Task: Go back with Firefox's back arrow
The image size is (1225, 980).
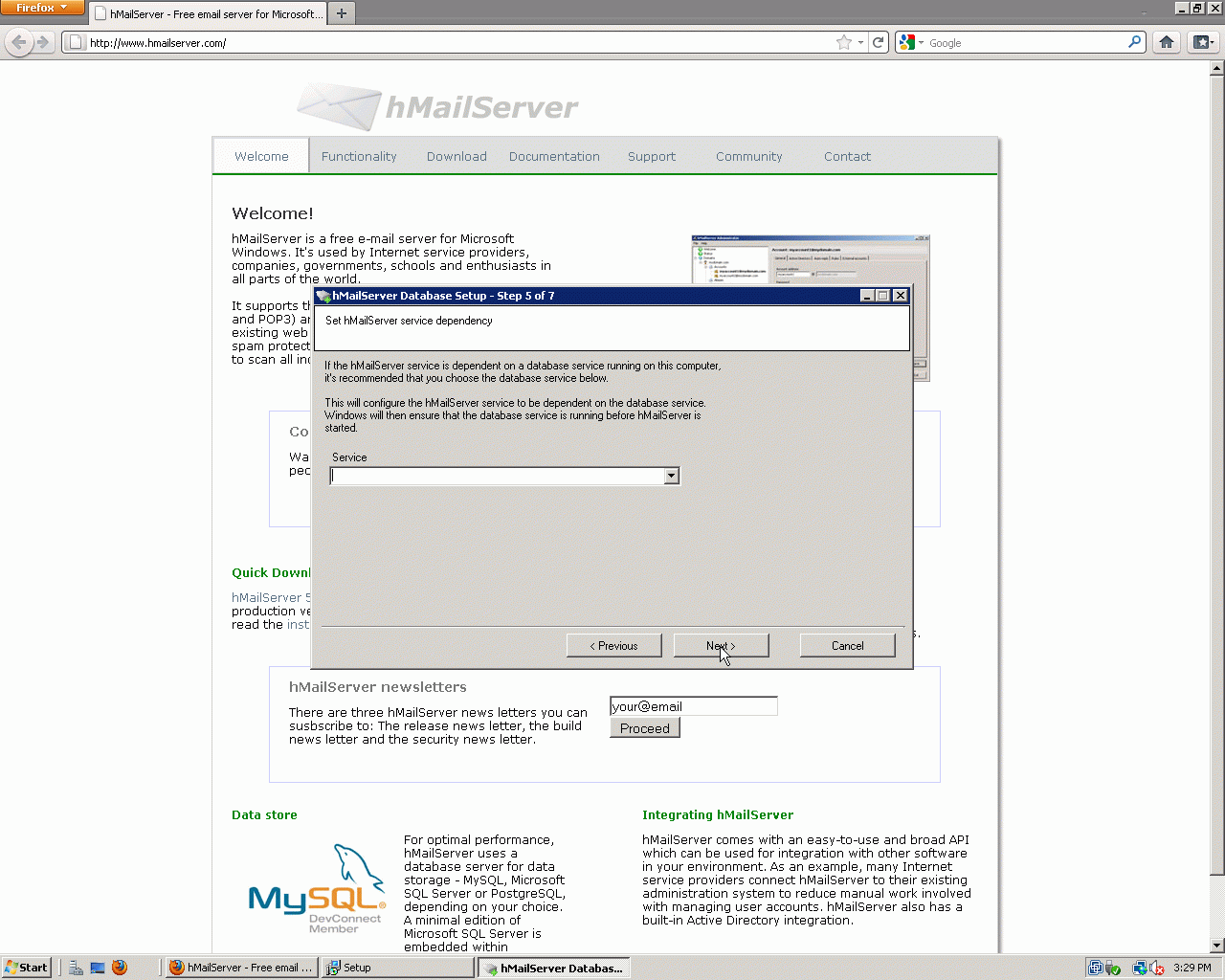Action: click(19, 42)
